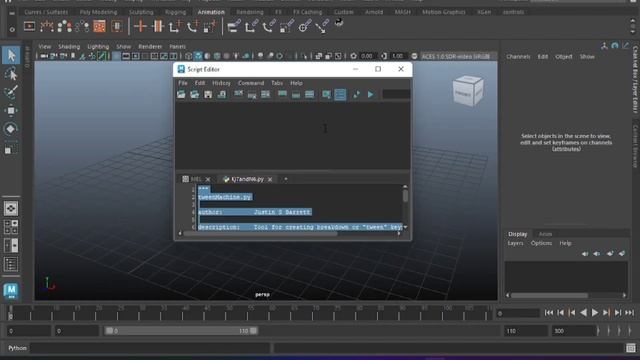Activate the Paint Selection tool
Screen dimensions: 640x360
pos(11,92)
